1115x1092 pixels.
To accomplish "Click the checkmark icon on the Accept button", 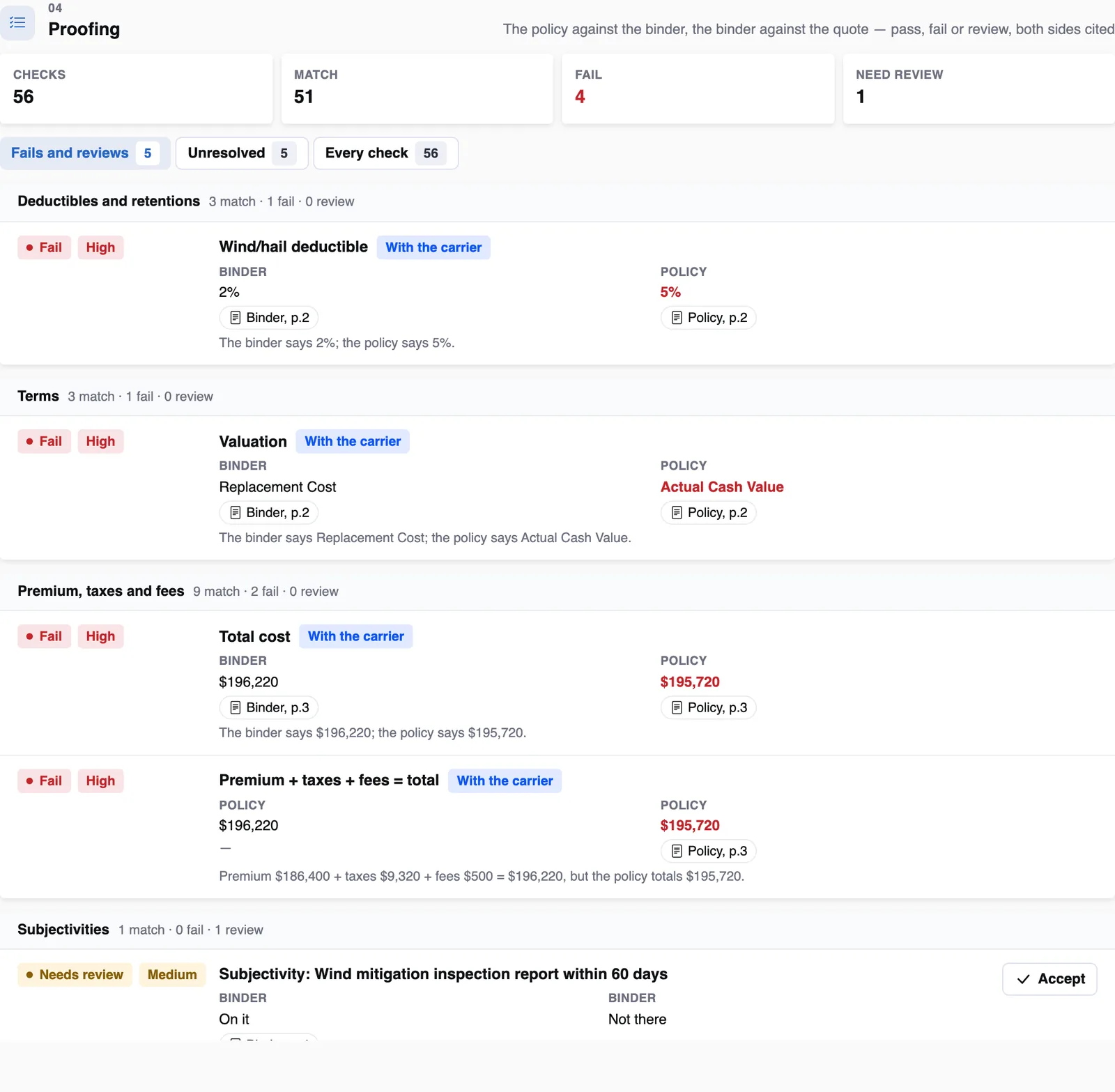I will tap(1024, 979).
